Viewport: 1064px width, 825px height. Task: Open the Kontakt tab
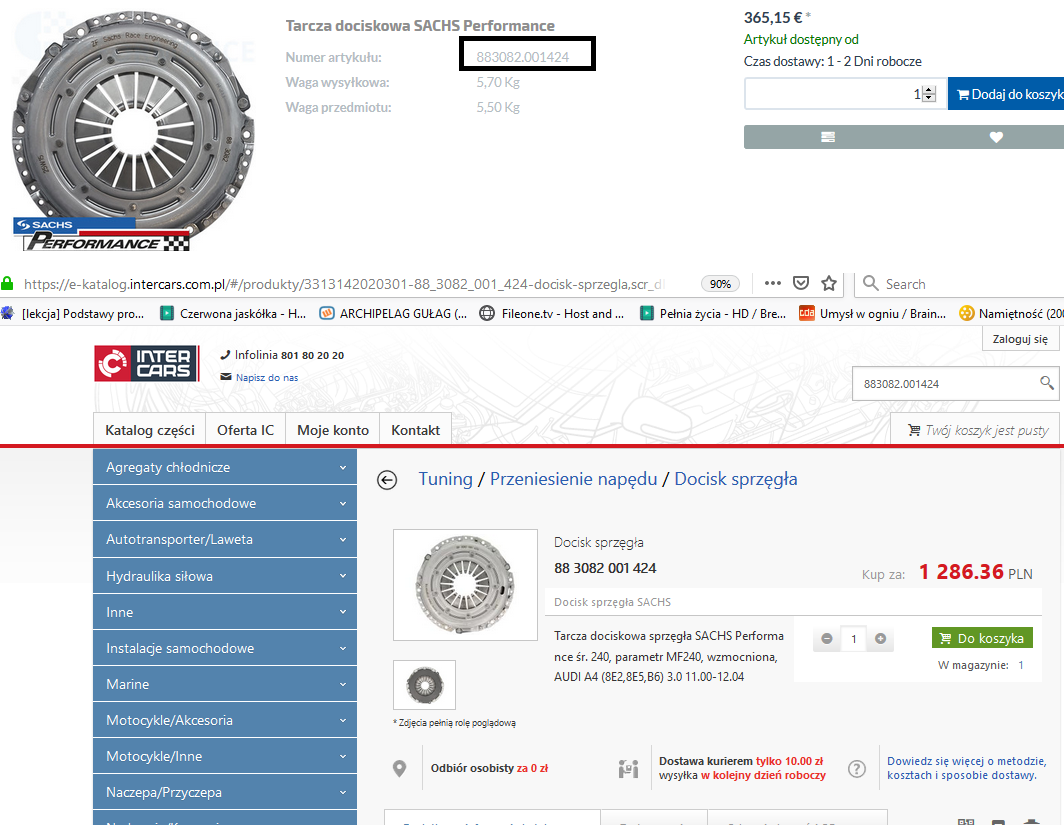pos(415,429)
